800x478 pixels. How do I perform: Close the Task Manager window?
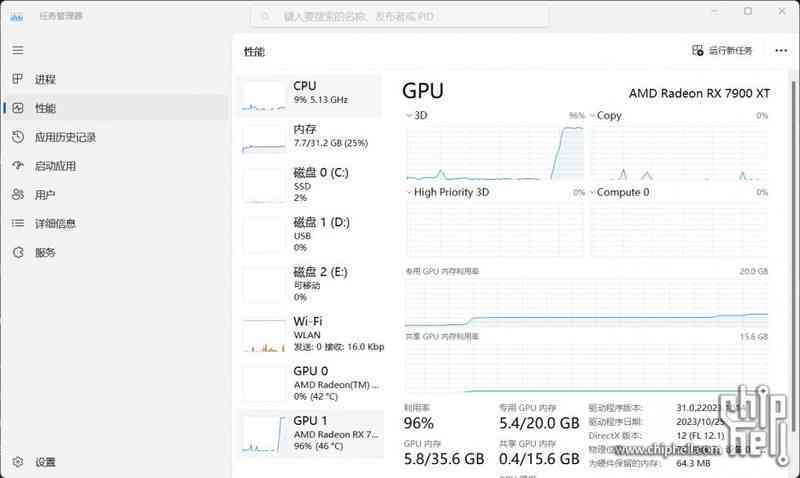coord(782,11)
